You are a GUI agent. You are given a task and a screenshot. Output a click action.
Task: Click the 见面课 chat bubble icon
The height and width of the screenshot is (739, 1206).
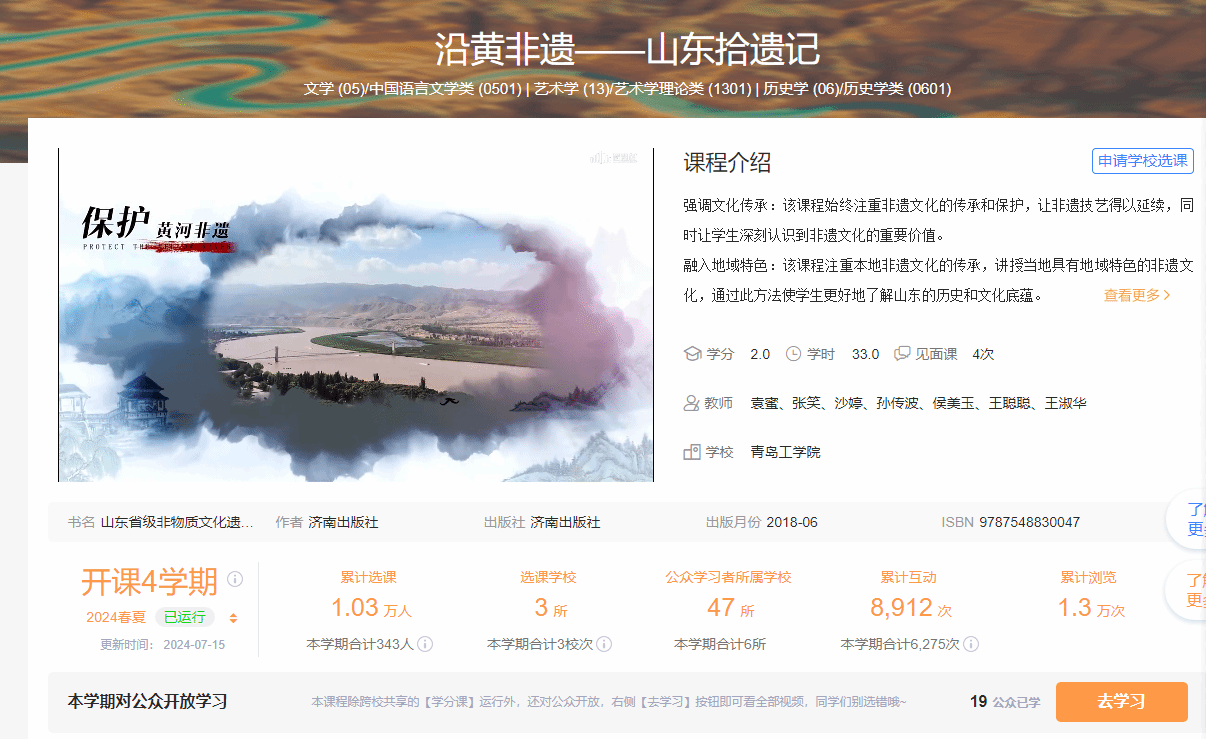click(x=902, y=354)
